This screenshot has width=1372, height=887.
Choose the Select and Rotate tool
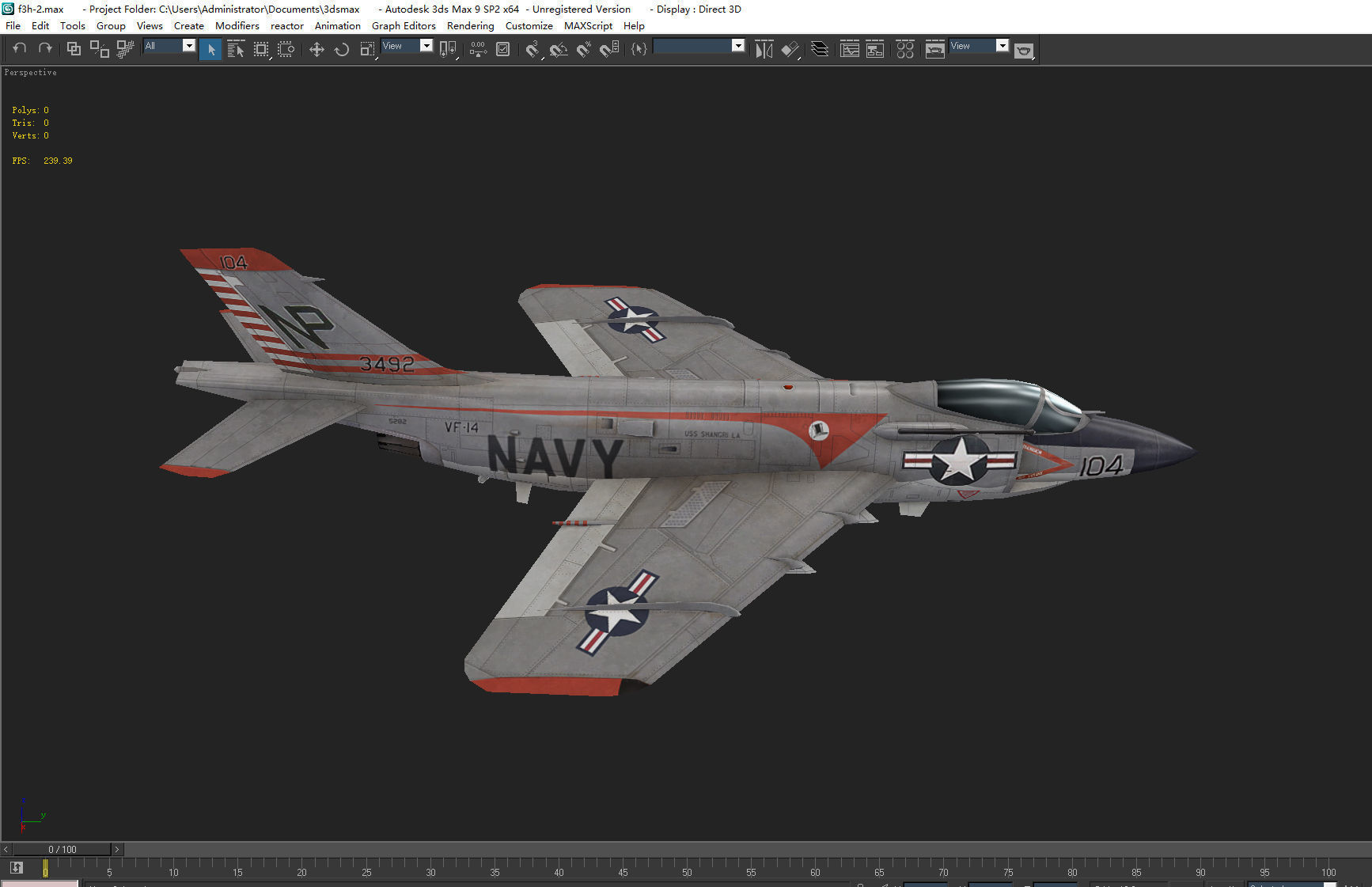point(342,49)
